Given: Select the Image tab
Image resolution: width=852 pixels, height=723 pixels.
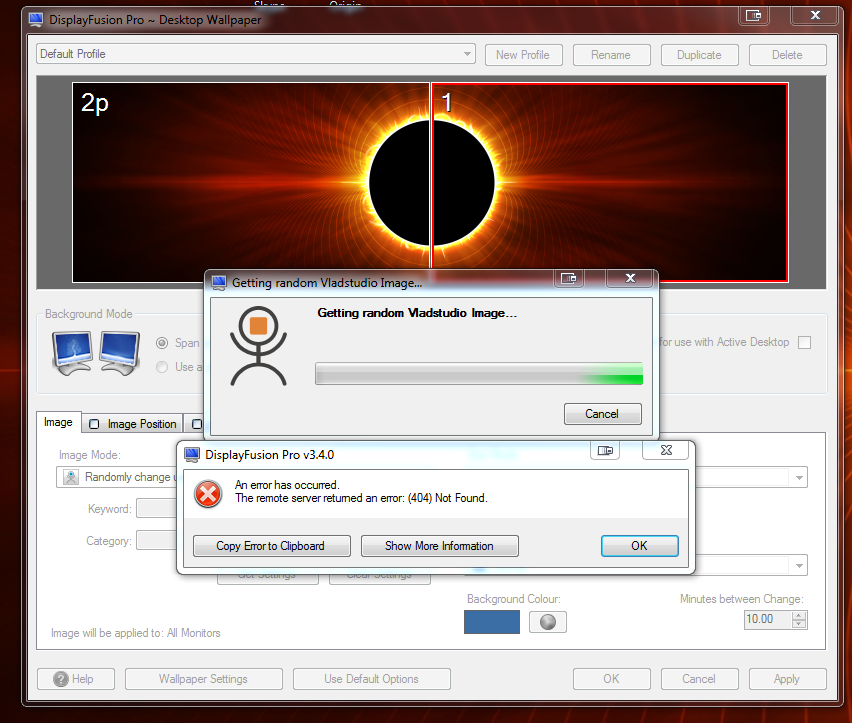Looking at the screenshot, I should click(57, 423).
